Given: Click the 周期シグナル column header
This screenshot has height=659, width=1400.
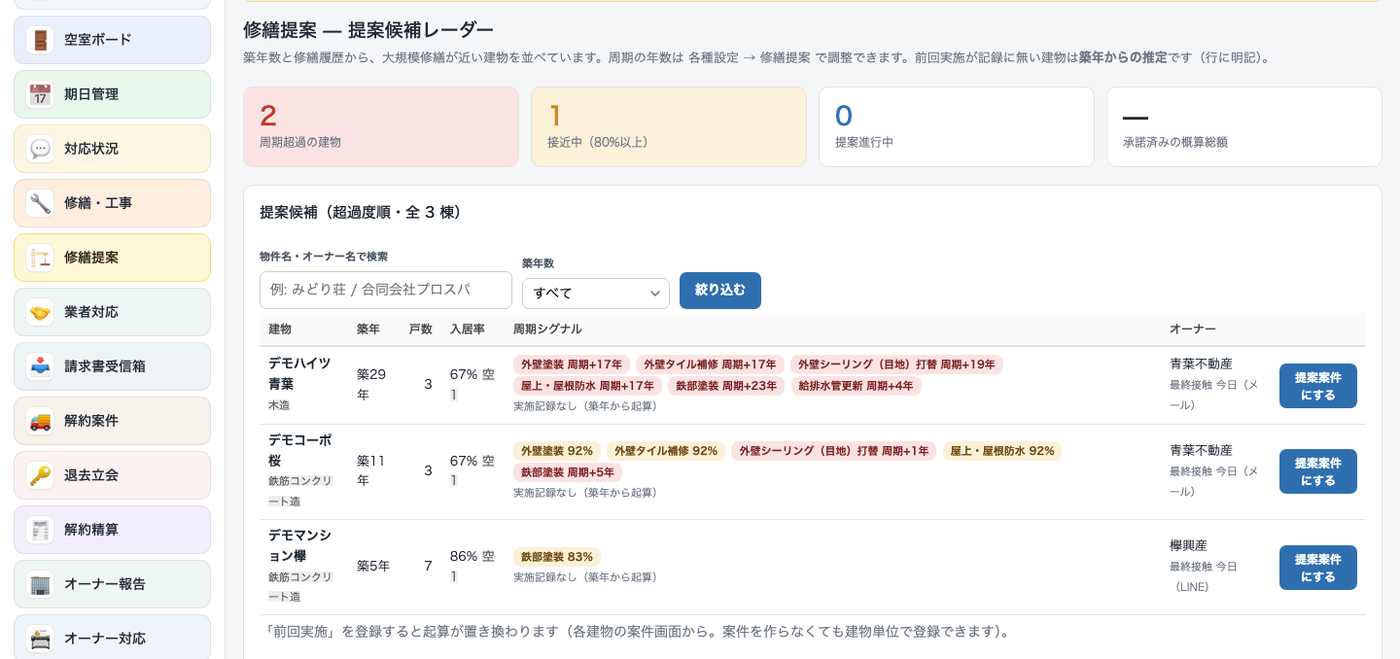Looking at the screenshot, I should tap(547, 329).
